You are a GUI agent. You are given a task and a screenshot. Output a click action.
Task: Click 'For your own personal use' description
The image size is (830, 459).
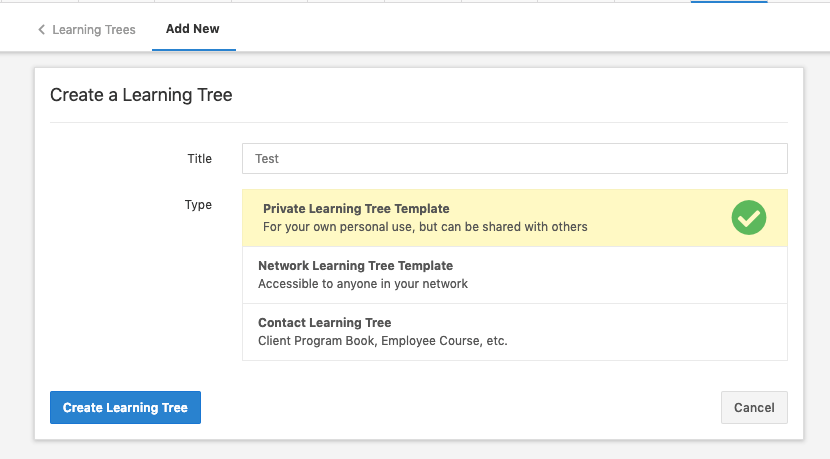[x=424, y=227]
